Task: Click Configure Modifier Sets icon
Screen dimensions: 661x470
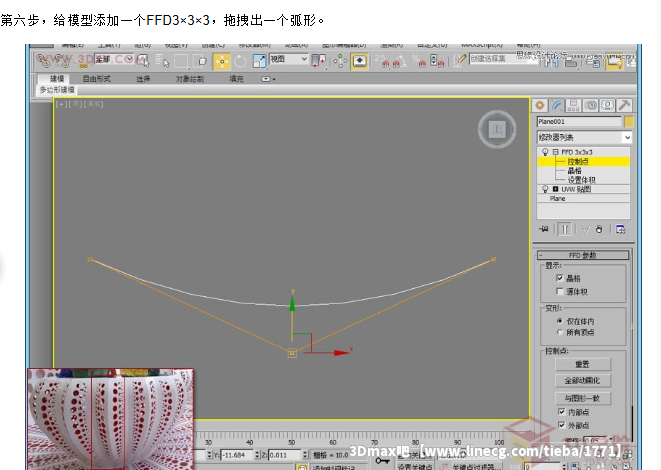Action: click(x=620, y=229)
